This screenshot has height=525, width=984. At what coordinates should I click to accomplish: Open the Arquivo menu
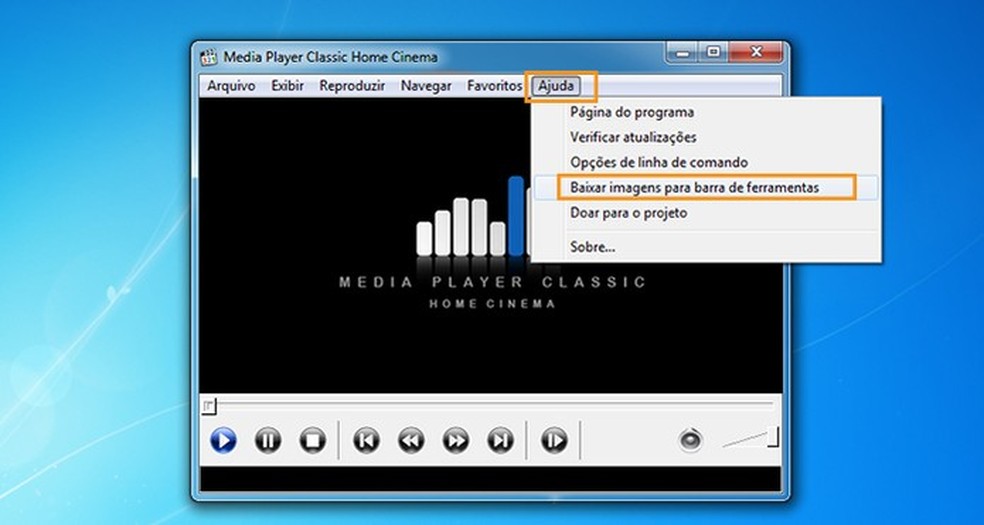[x=231, y=86]
